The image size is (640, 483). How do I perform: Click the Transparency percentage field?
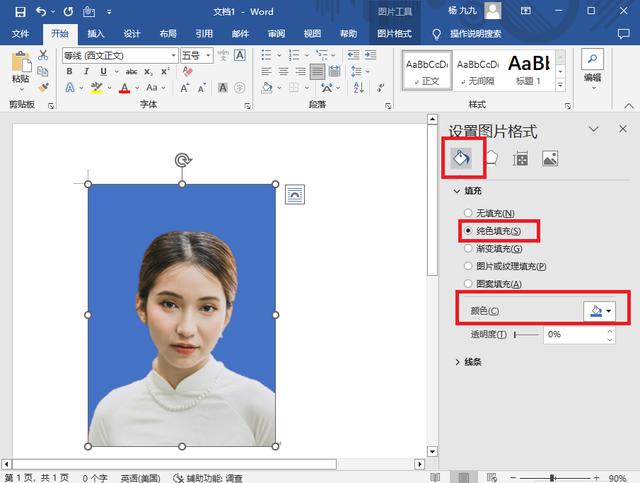click(575, 334)
